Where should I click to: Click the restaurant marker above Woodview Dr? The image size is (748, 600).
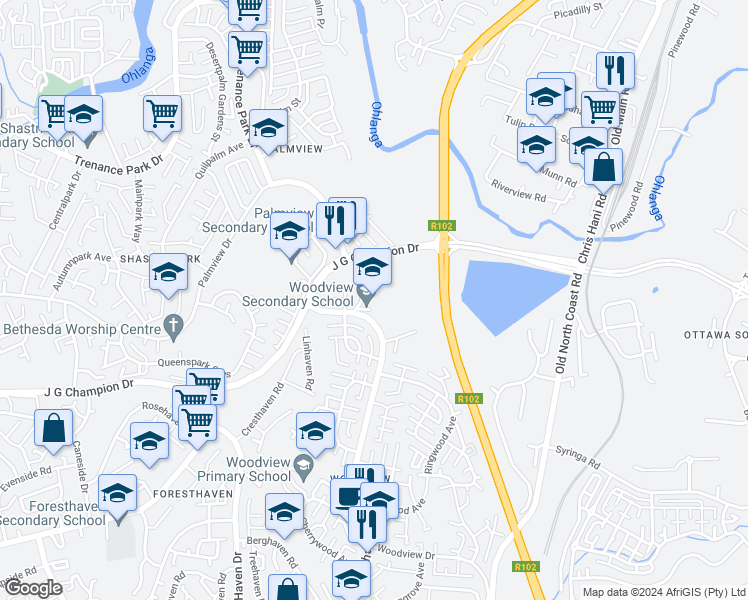click(367, 525)
